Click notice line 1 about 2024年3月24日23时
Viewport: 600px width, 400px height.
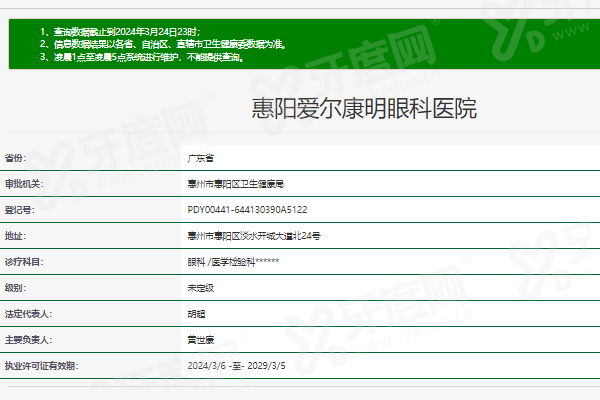120,32
